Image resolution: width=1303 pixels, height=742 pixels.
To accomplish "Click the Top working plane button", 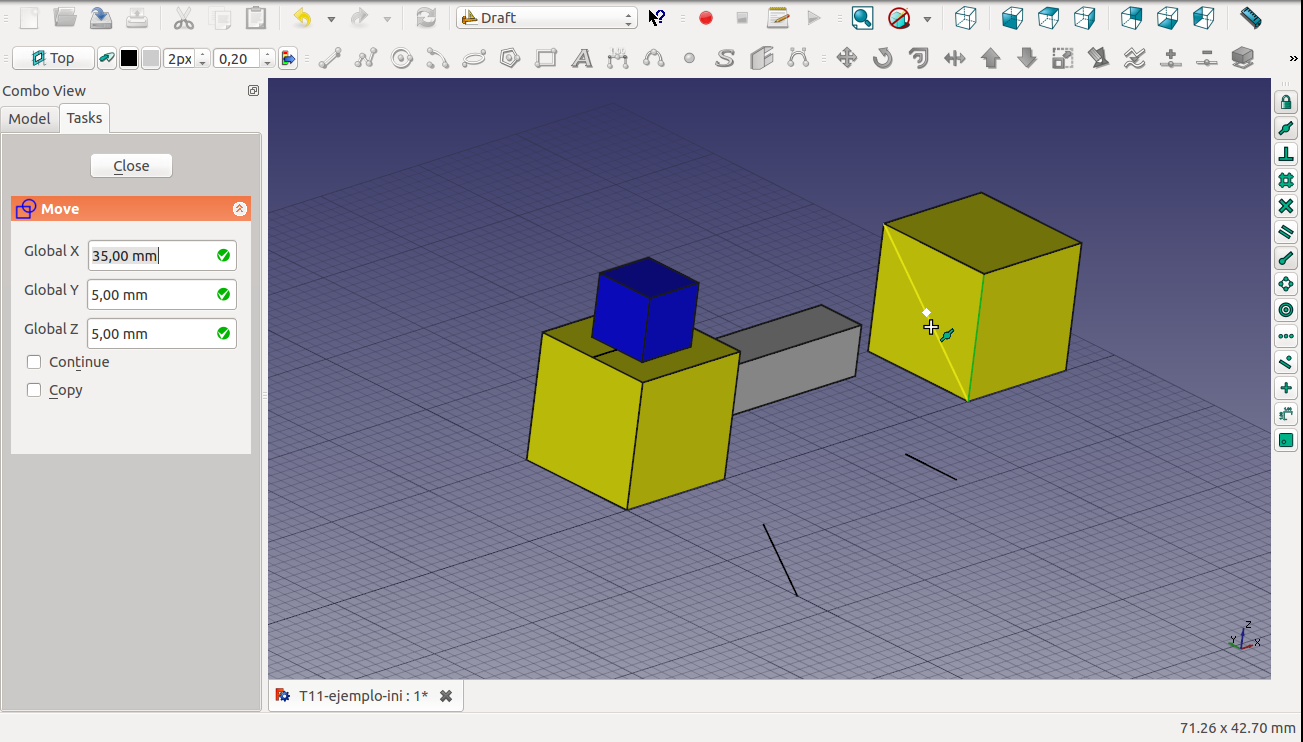I will [x=53, y=59].
